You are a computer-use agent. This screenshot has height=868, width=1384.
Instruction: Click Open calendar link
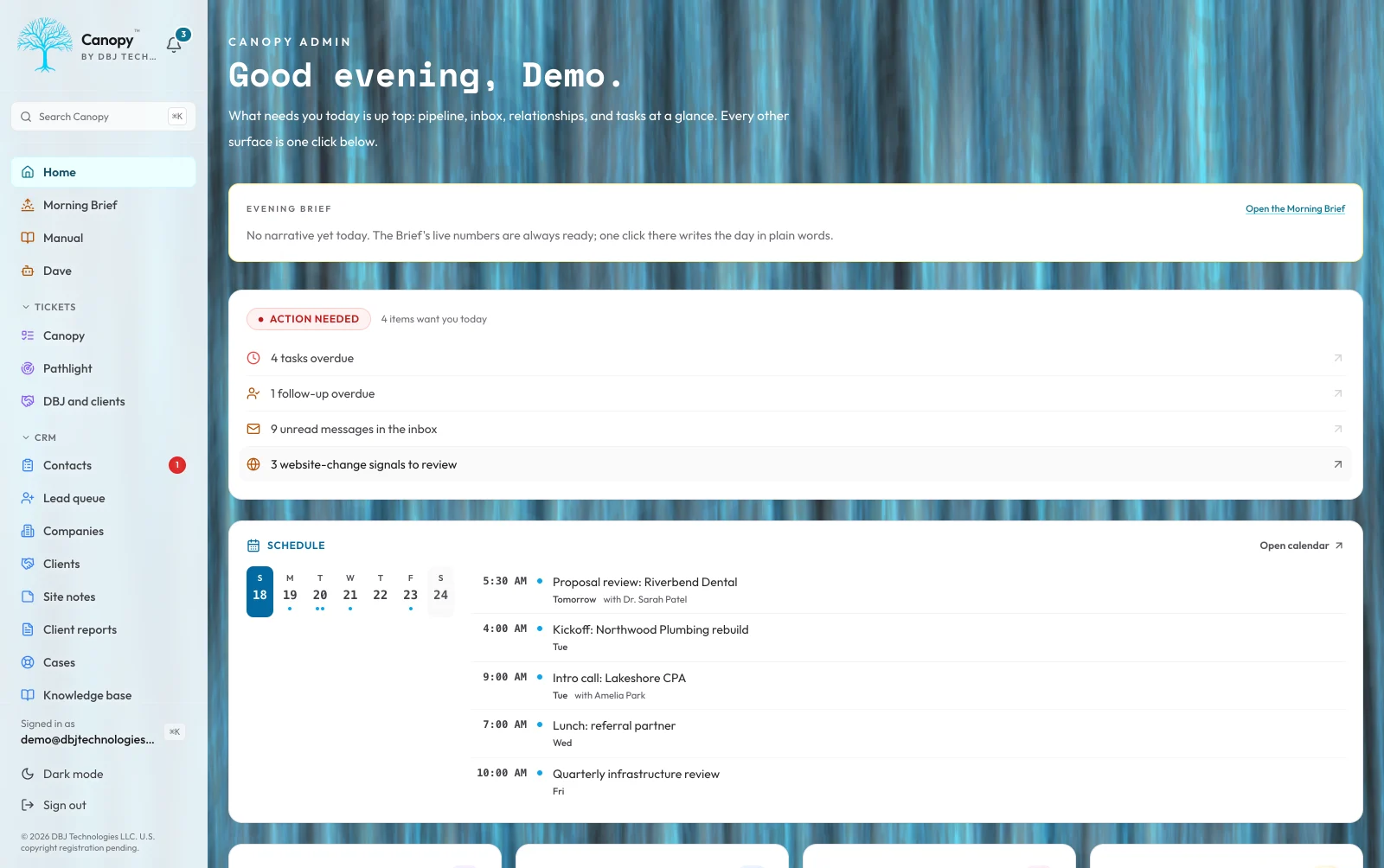1301,546
